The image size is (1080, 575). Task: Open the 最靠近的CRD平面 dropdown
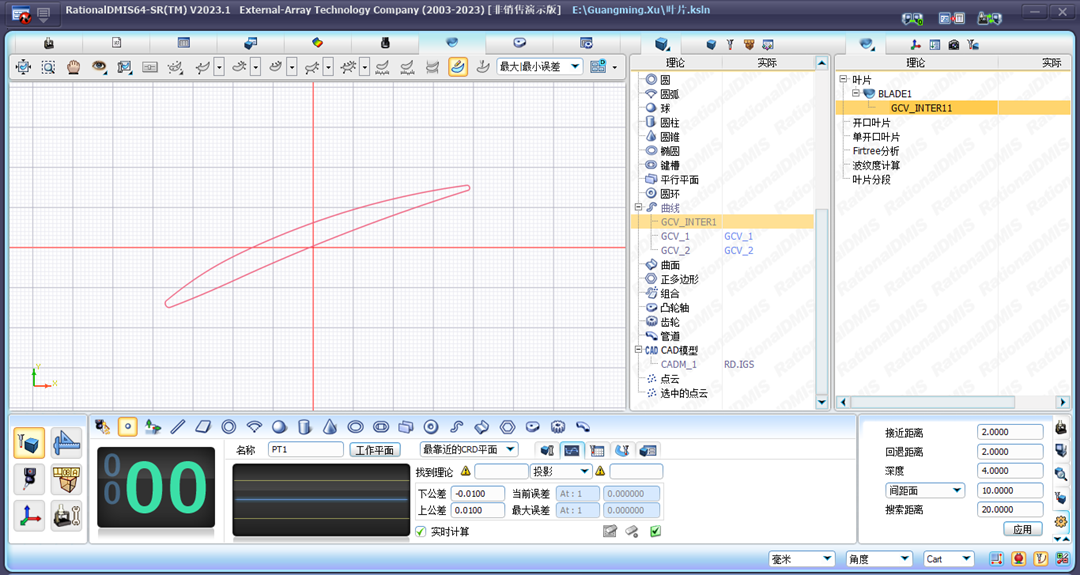[469, 450]
